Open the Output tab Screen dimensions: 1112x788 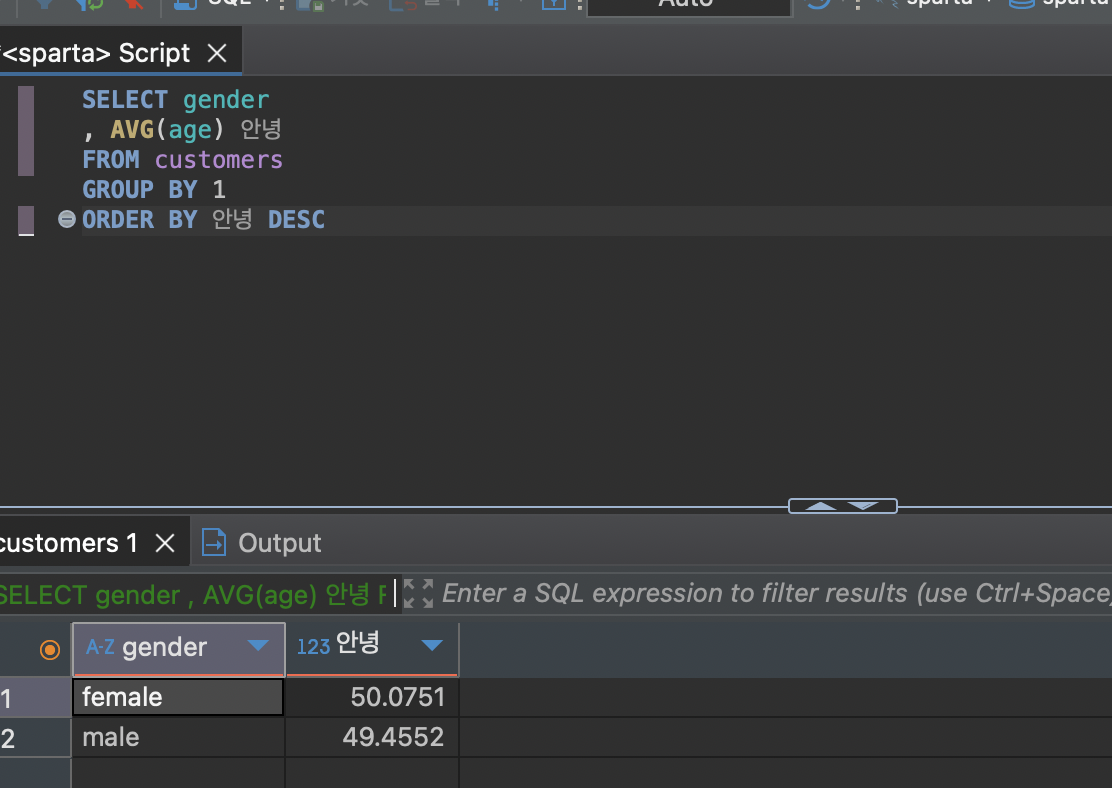[x=261, y=543]
